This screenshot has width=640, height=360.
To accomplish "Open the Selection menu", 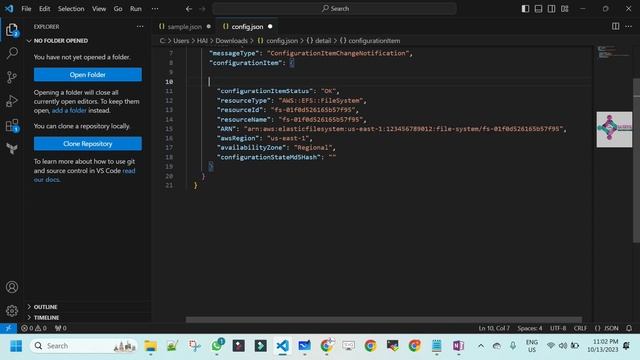I will [71, 9].
